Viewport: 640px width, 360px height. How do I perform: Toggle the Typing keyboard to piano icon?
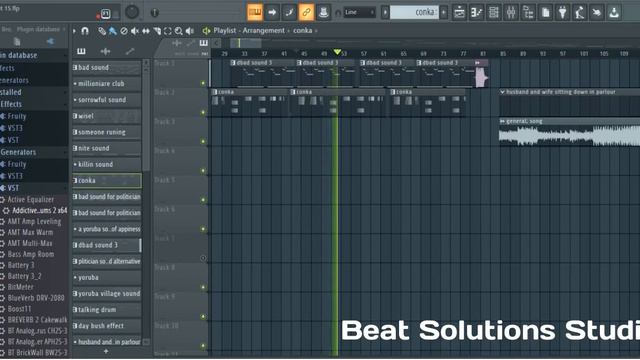pos(255,12)
